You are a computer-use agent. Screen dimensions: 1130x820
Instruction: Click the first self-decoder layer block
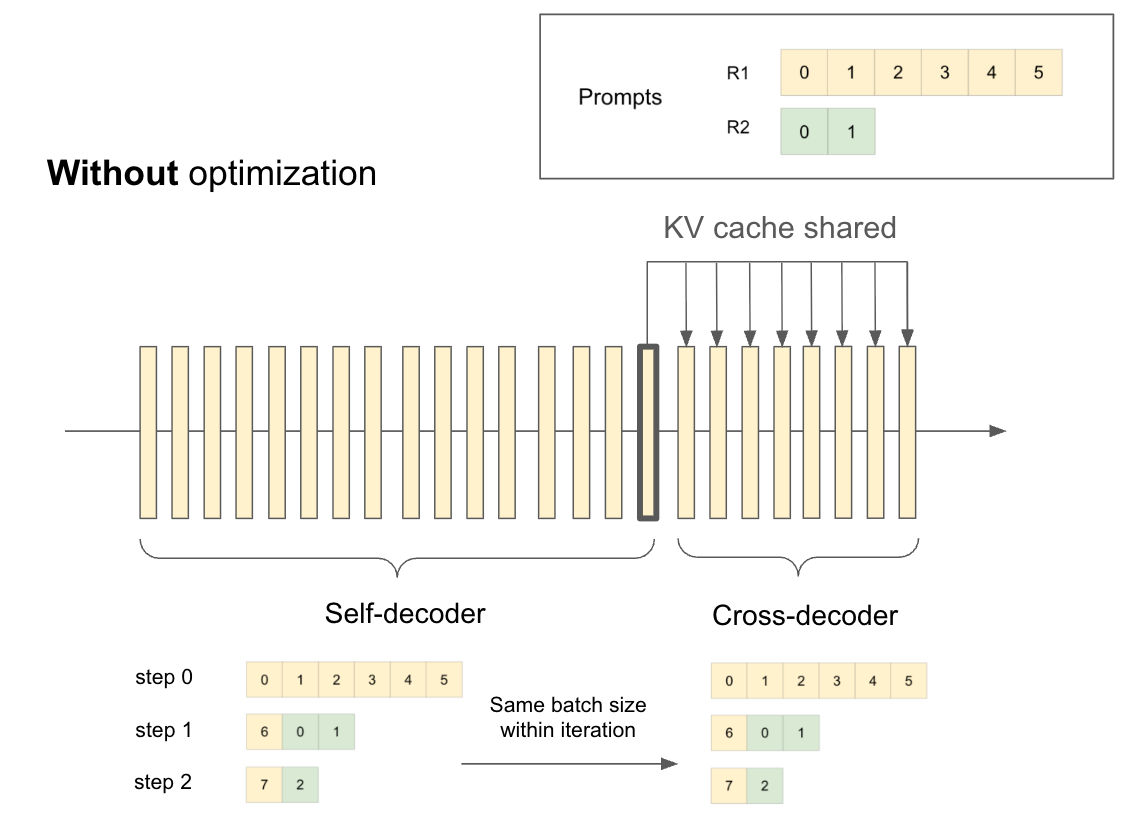pos(148,432)
